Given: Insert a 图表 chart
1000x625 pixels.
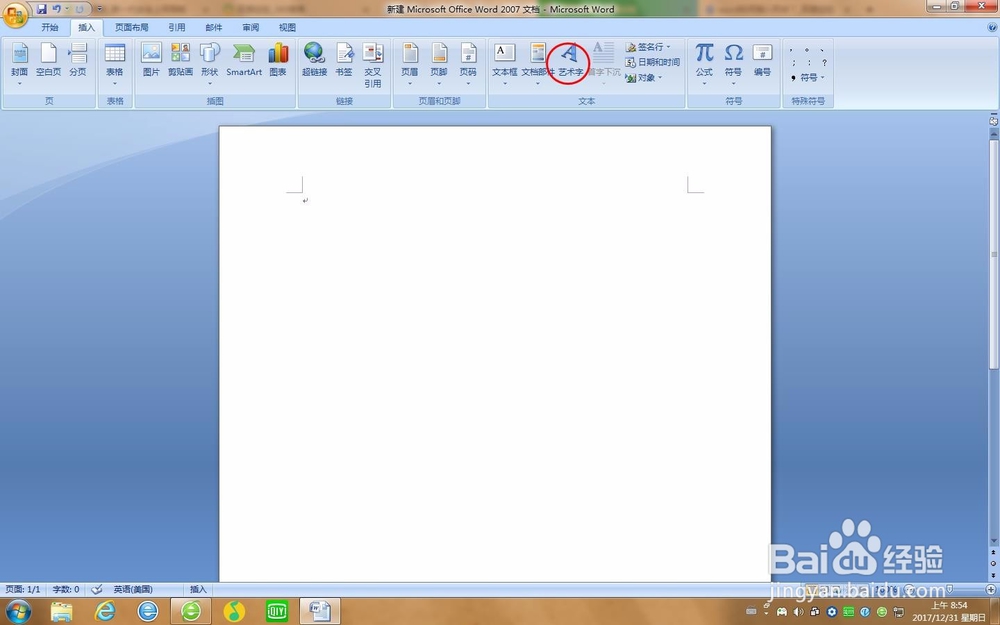Looking at the screenshot, I should [278, 61].
